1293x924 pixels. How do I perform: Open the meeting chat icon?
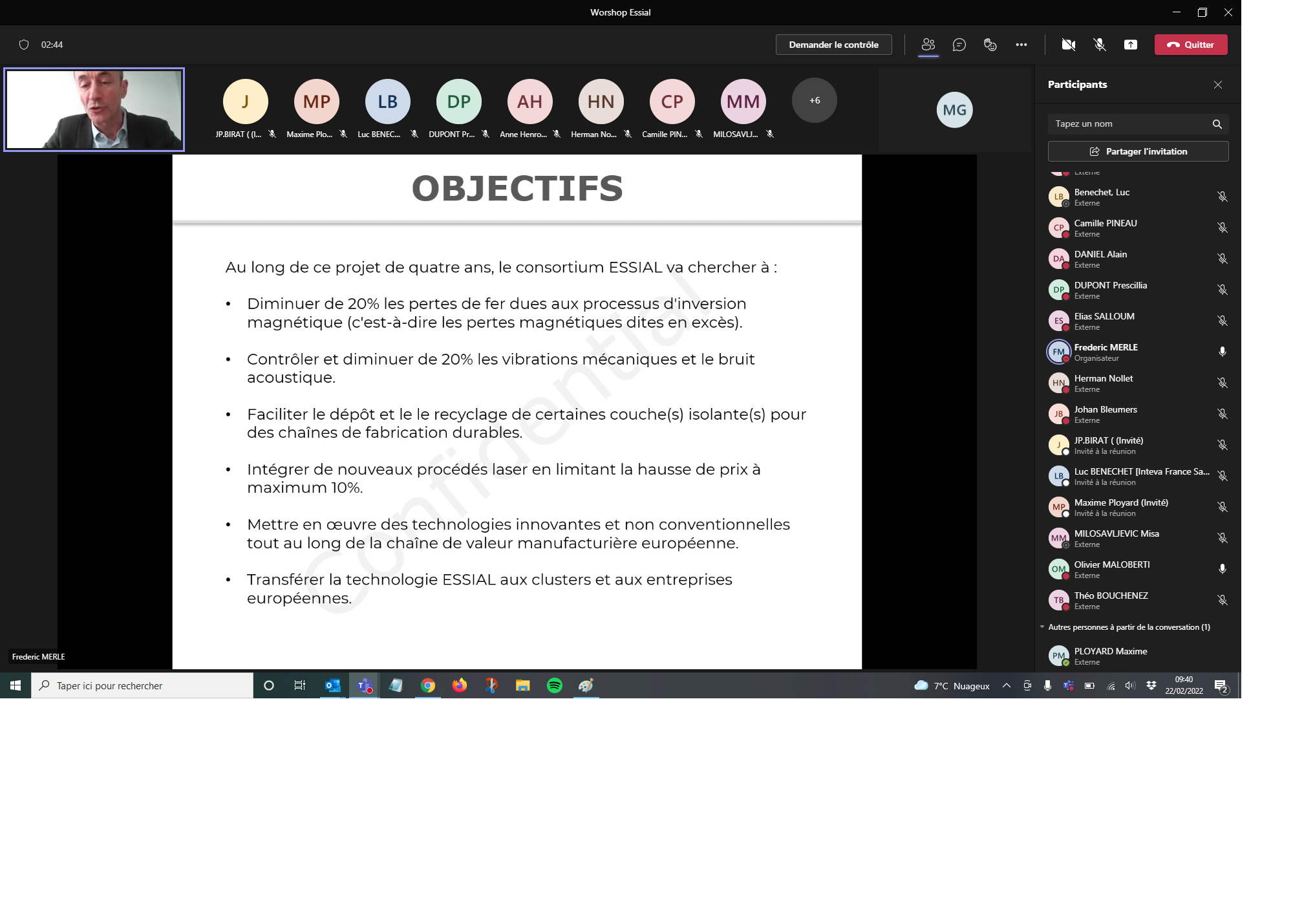(x=959, y=45)
